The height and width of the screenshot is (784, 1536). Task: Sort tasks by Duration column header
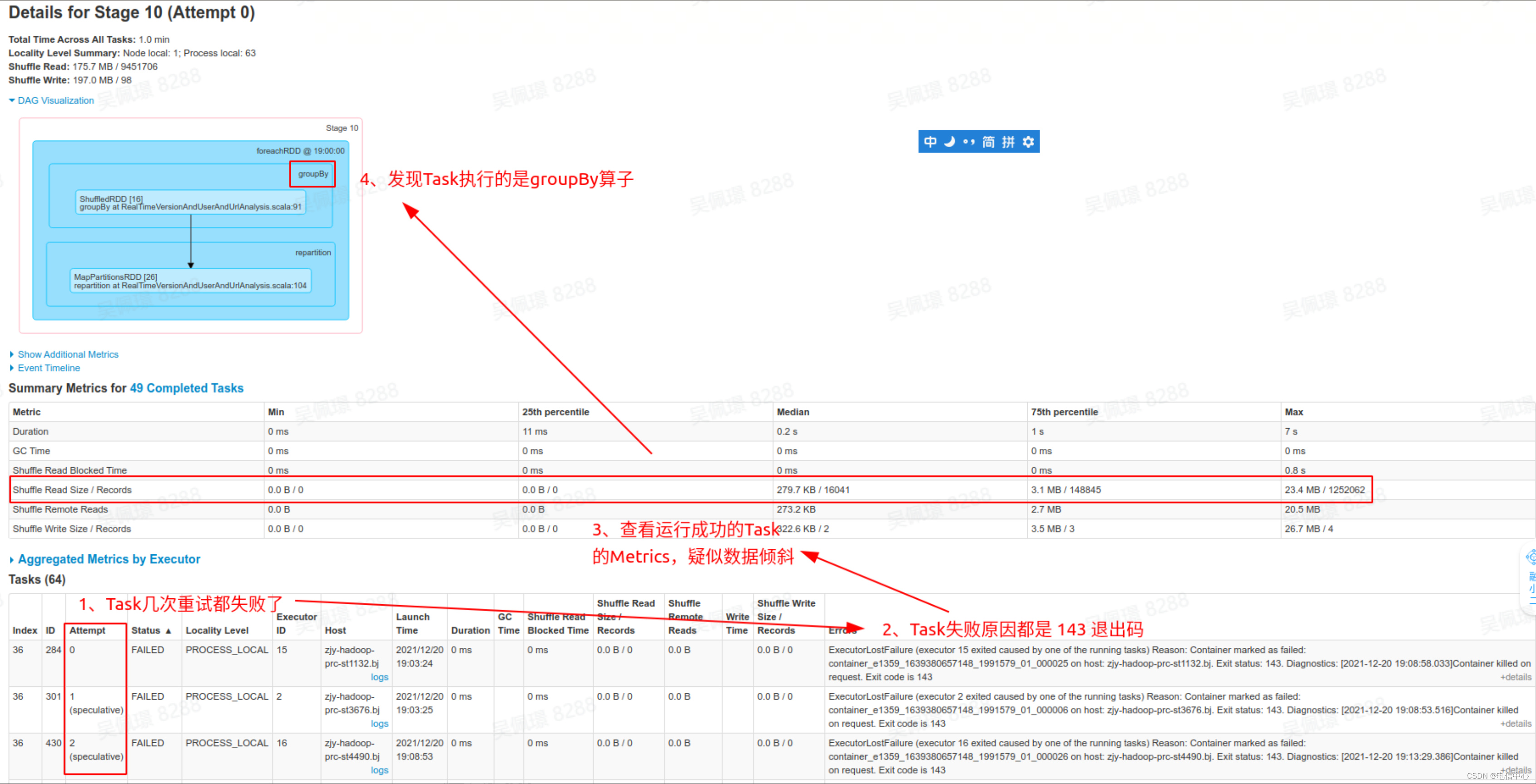pos(471,630)
